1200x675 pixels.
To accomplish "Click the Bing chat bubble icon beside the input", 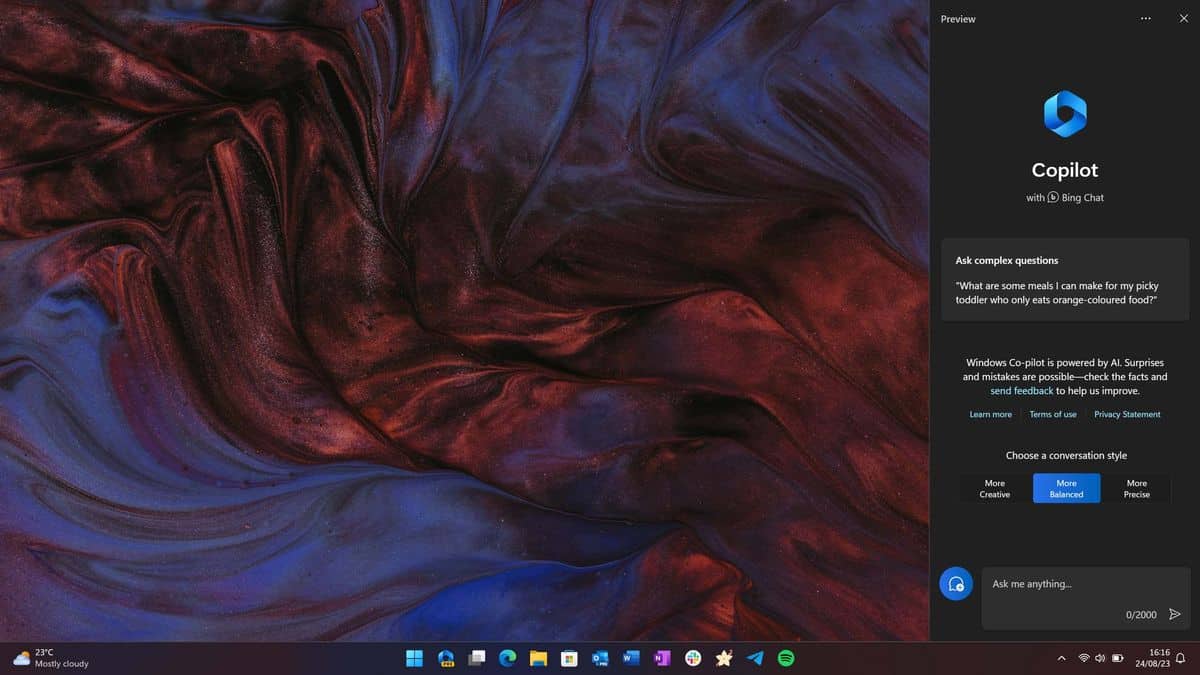I will pyautogui.click(x=956, y=583).
